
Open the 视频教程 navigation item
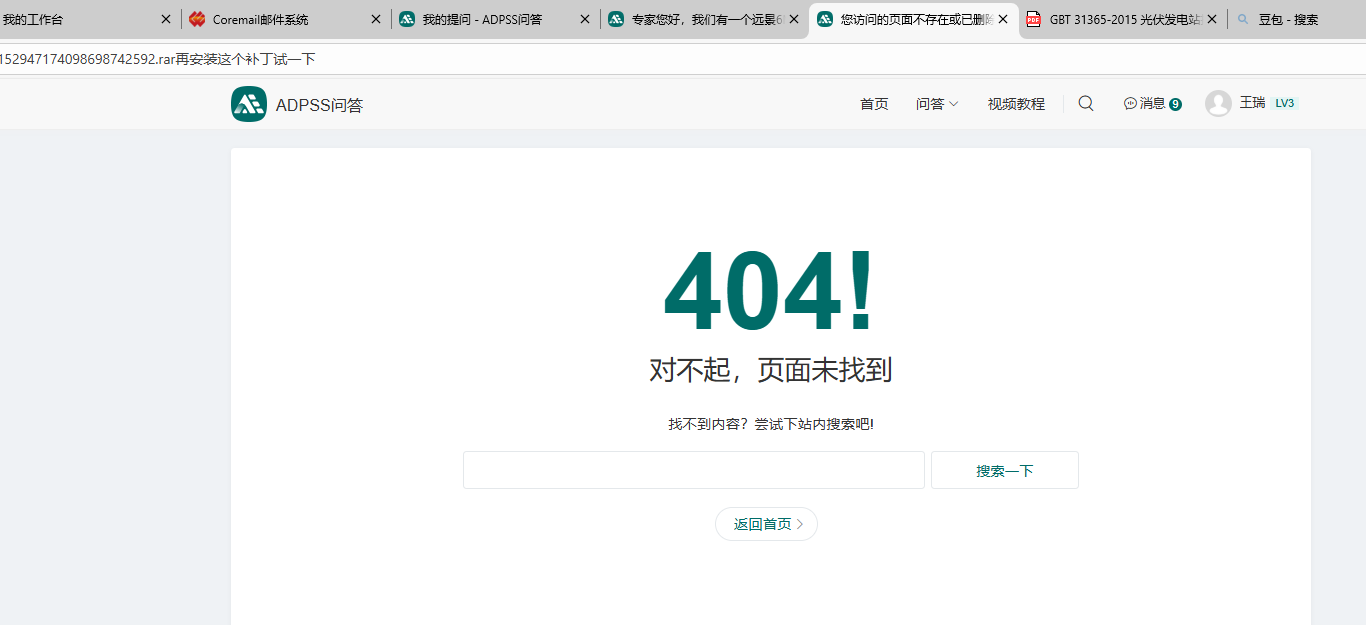click(1016, 104)
